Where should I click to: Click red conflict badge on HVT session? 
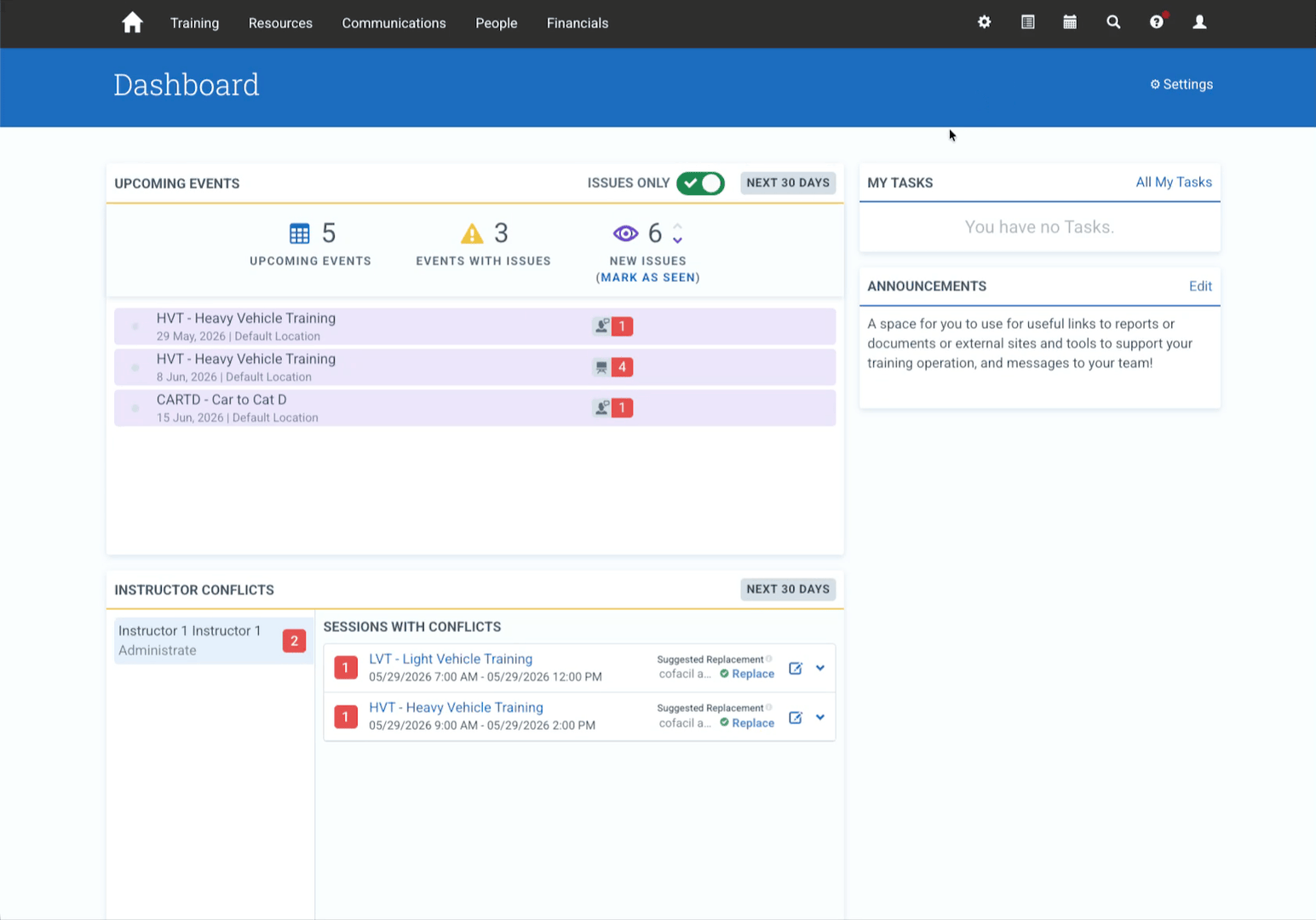coord(346,717)
